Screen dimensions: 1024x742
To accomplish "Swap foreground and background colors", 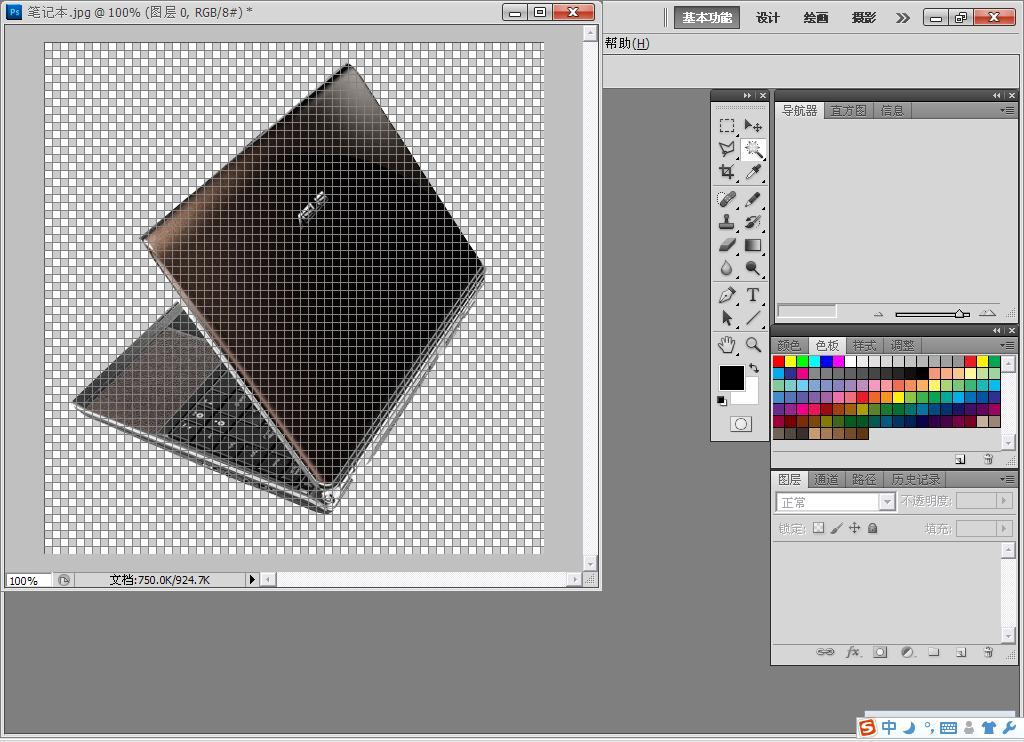I will [754, 368].
